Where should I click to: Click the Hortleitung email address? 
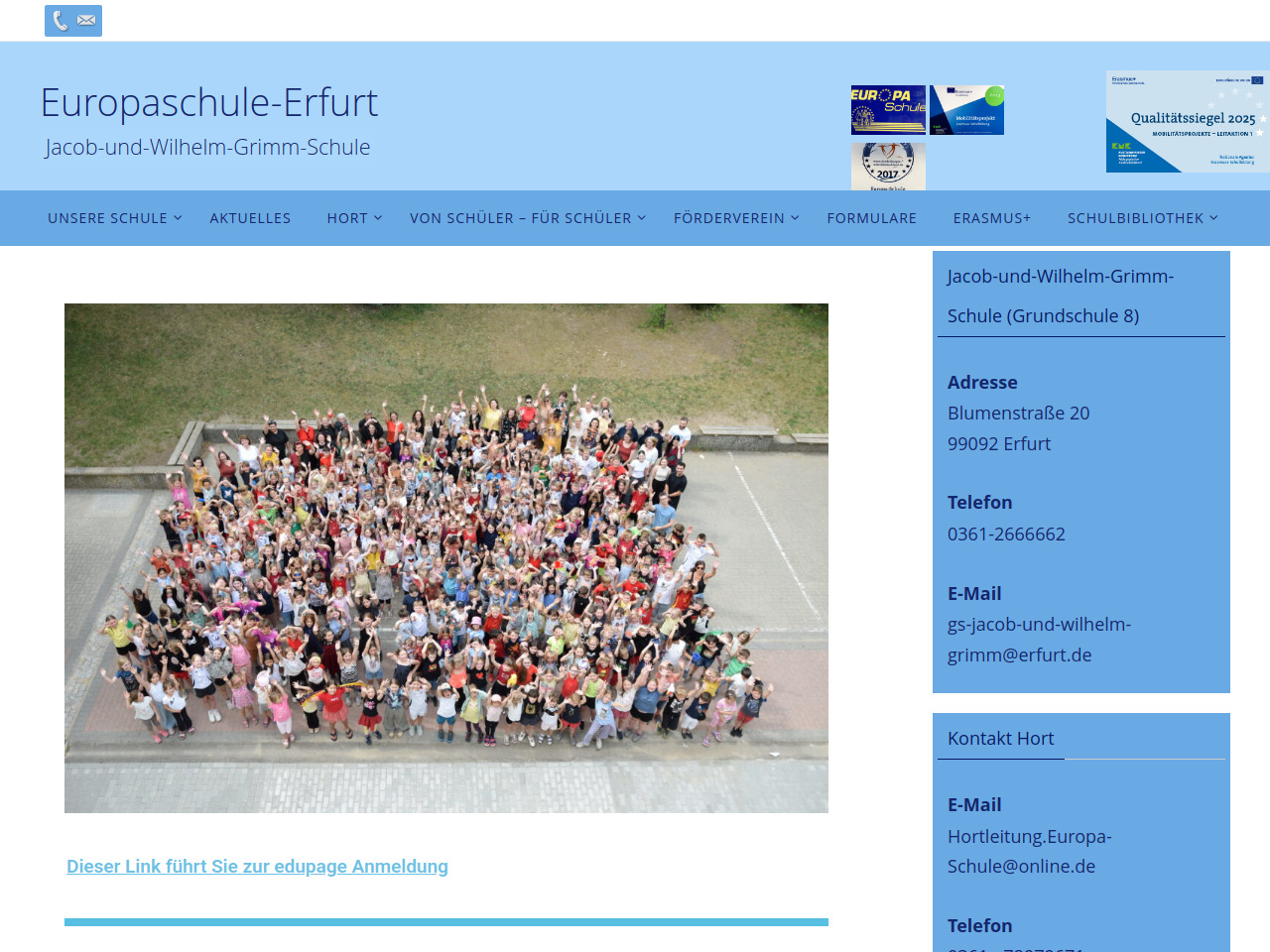coord(1029,851)
